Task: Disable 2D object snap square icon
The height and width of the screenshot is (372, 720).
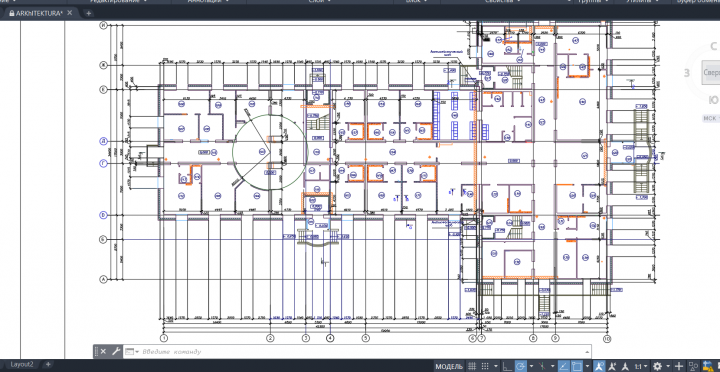Action: (577, 366)
